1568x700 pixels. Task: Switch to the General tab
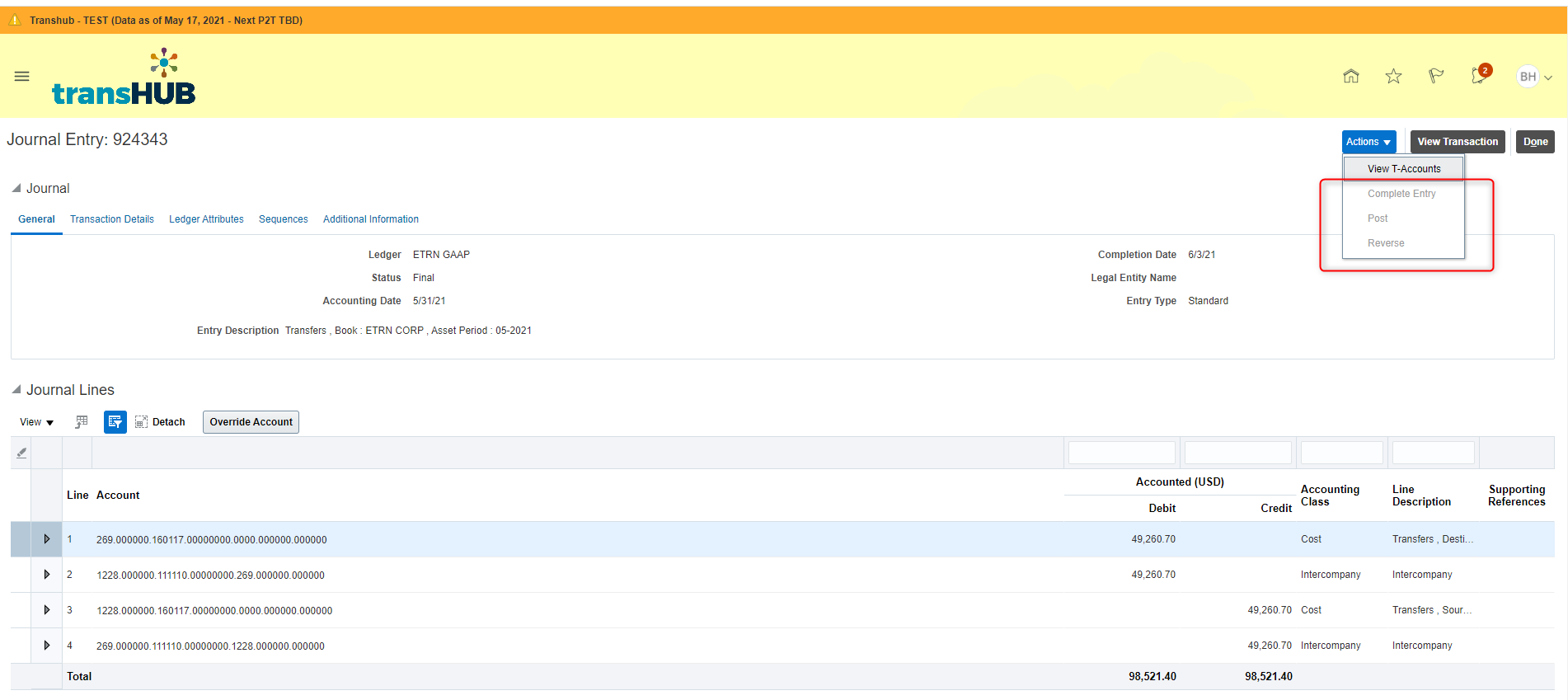tap(36, 219)
